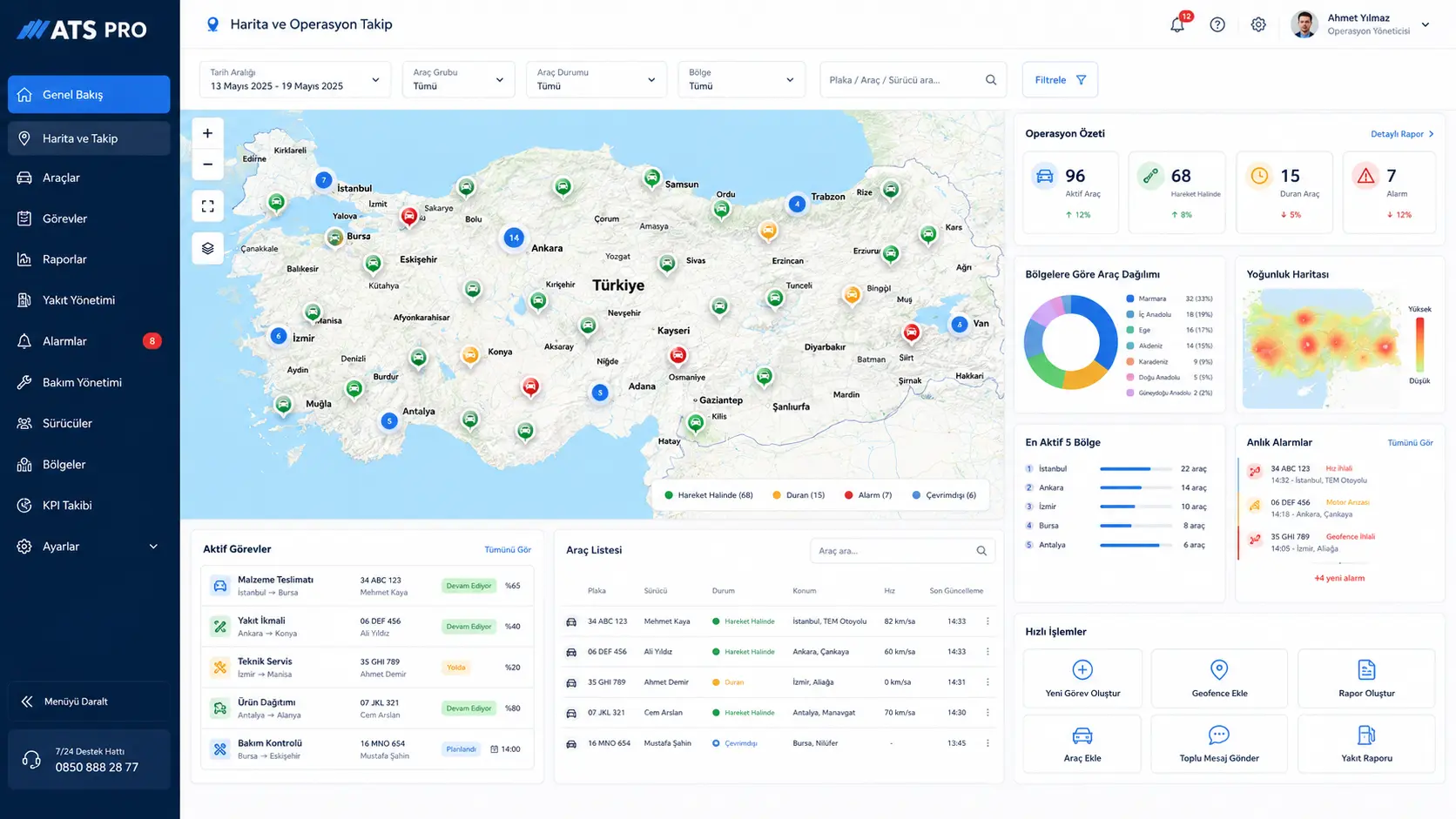Screen dimensions: 1456x819
Task: Click the İzmir cluster marker showing 6
Action: pyautogui.click(x=279, y=335)
